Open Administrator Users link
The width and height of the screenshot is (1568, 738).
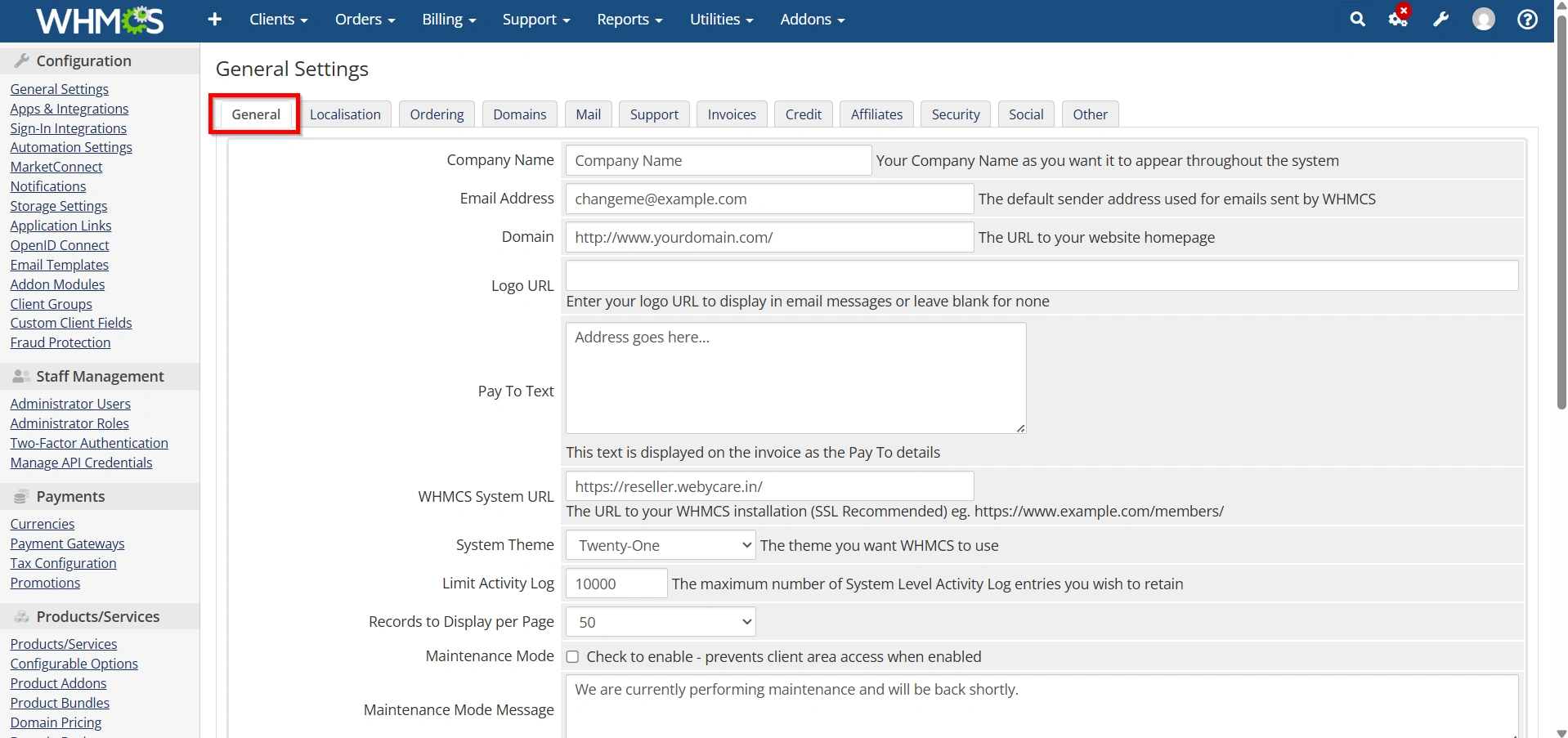pyautogui.click(x=70, y=404)
